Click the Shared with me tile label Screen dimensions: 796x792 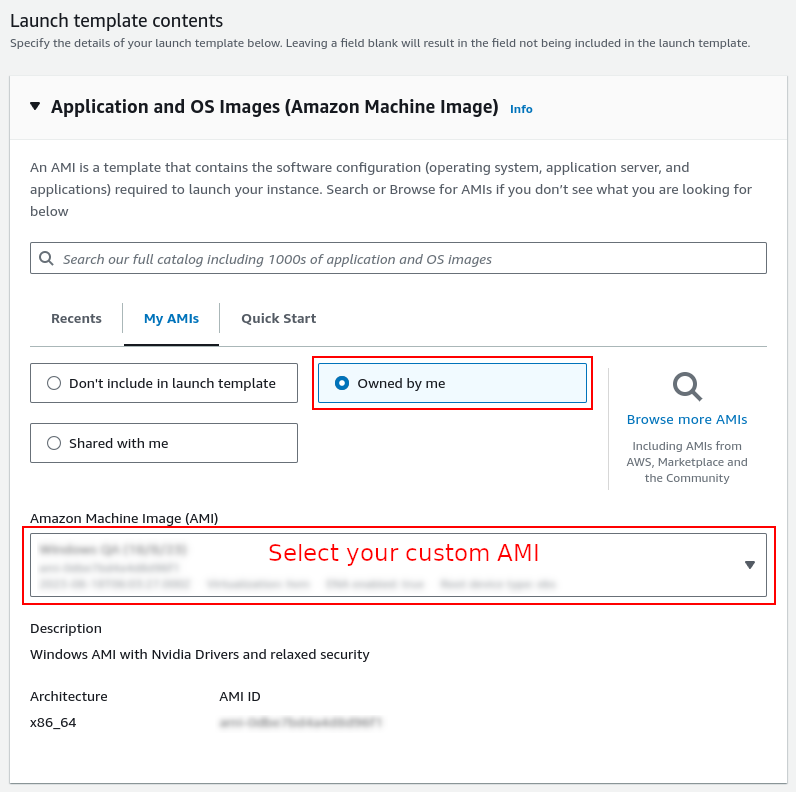coord(118,443)
